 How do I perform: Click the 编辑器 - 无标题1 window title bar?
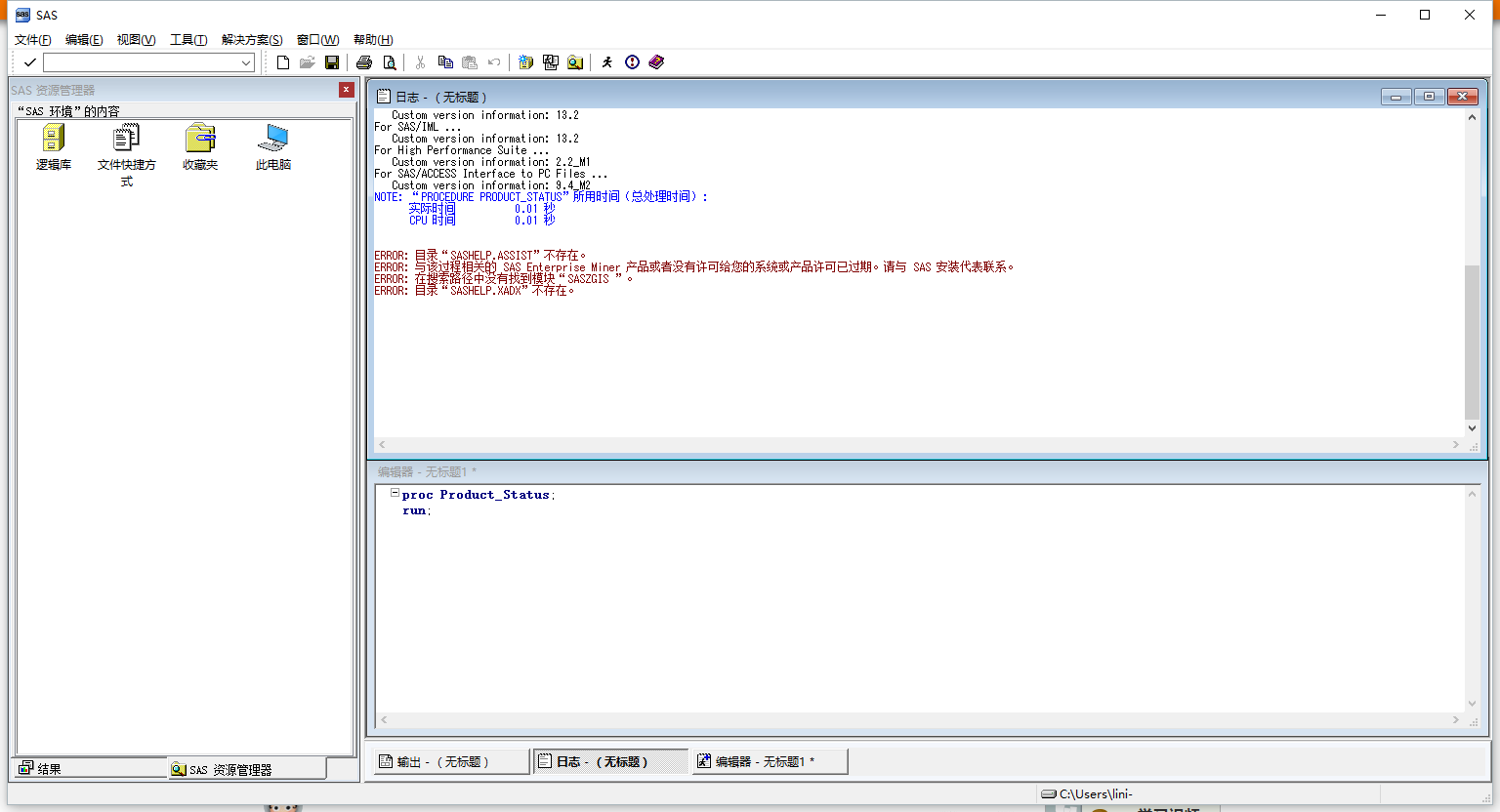926,471
